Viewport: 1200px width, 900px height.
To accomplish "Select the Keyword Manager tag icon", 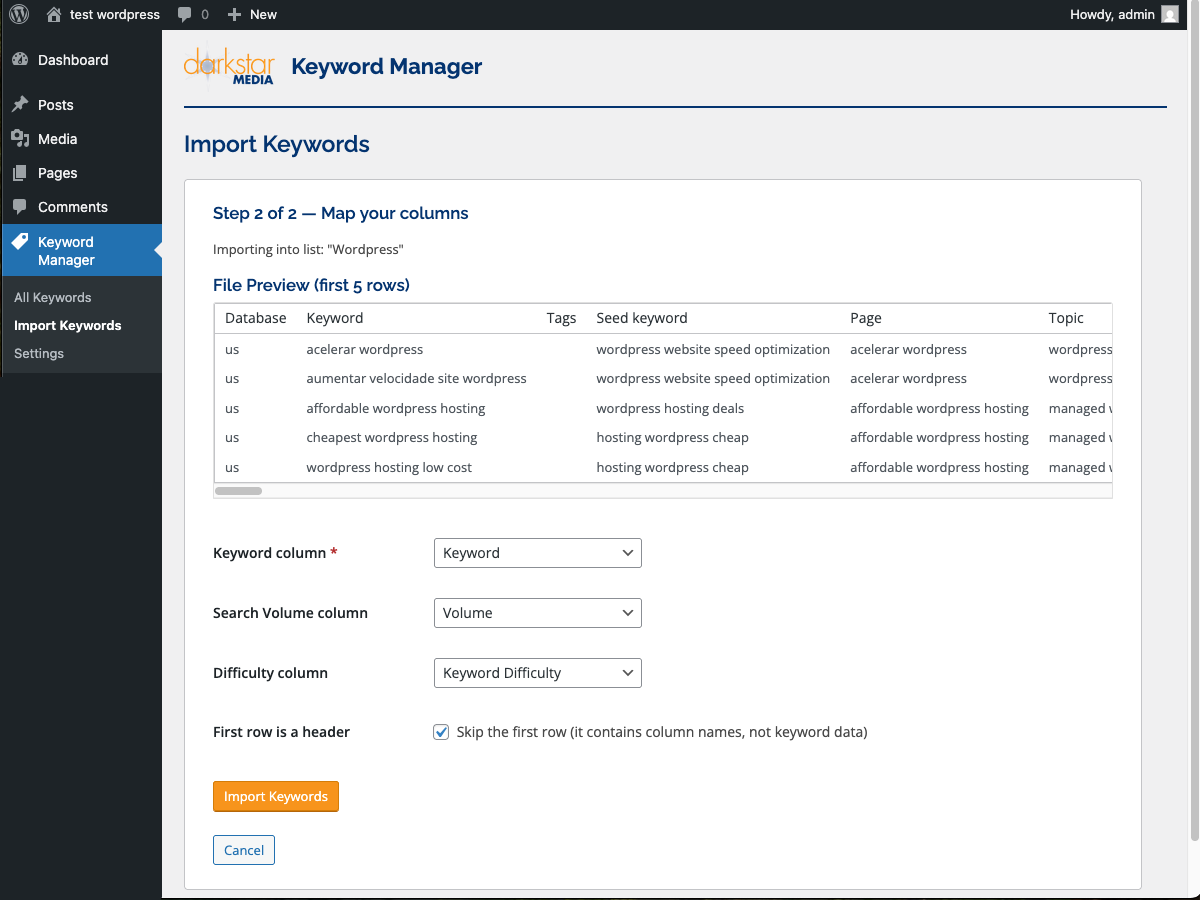I will tap(21, 240).
